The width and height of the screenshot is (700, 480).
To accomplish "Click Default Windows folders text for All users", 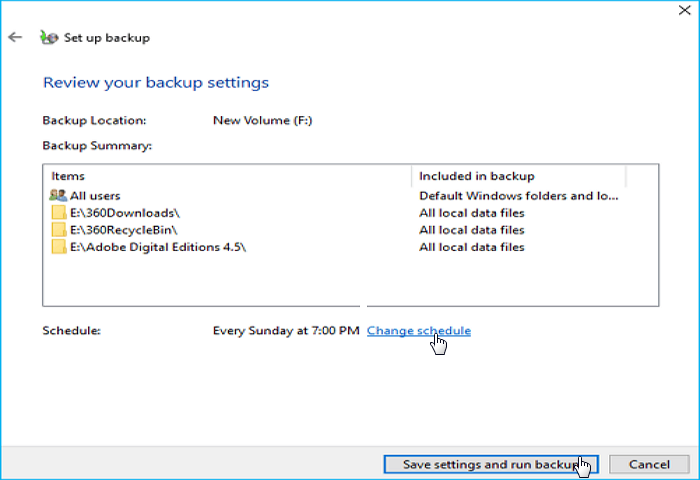I will point(519,196).
